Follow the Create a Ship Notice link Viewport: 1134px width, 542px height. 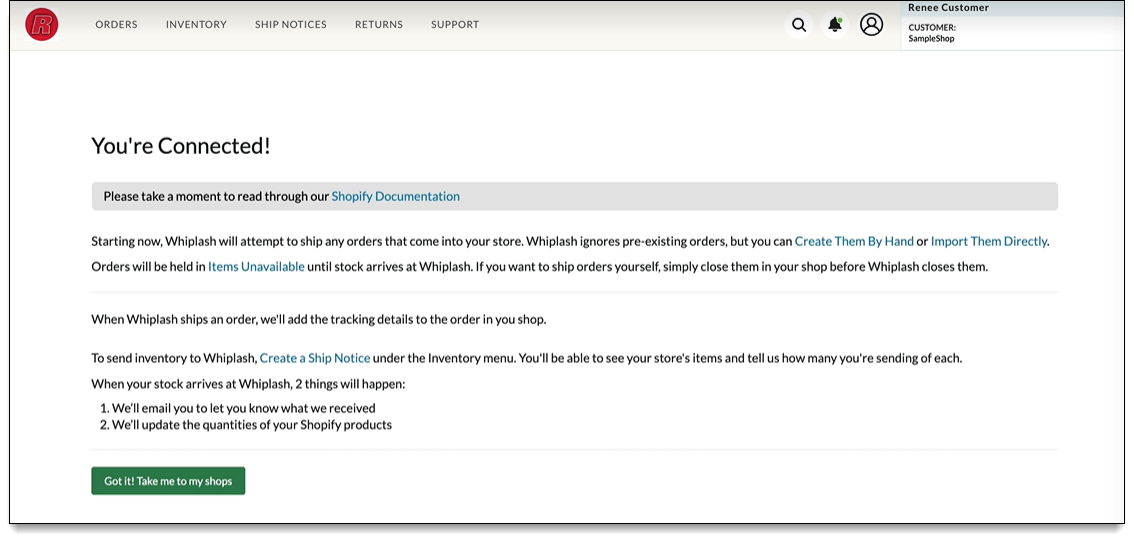click(x=315, y=357)
